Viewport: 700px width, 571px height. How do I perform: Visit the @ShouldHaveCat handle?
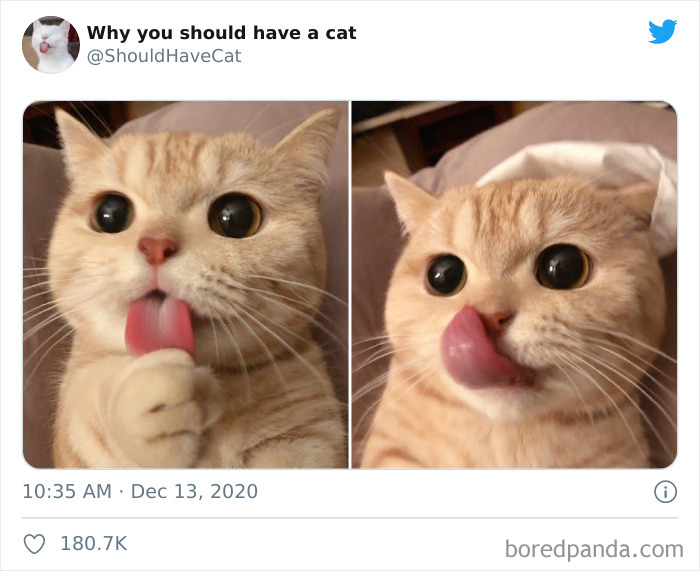click(164, 56)
